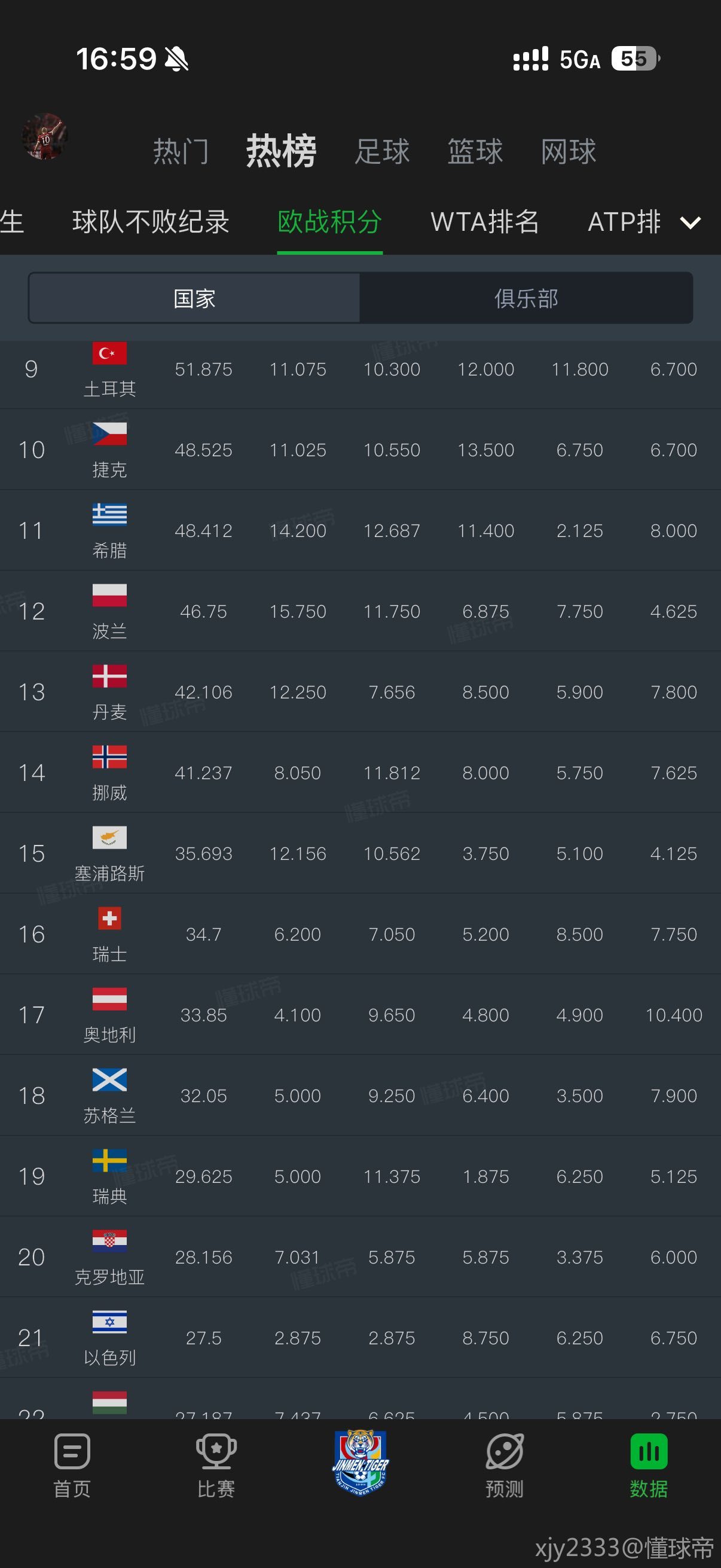Open the 比赛 matches trophy icon

coord(216,1452)
